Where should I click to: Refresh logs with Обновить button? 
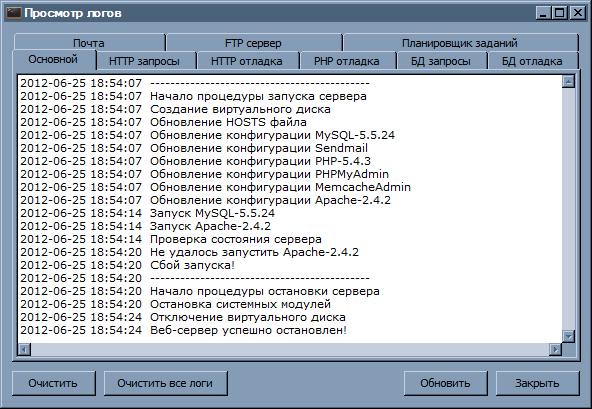pos(446,383)
